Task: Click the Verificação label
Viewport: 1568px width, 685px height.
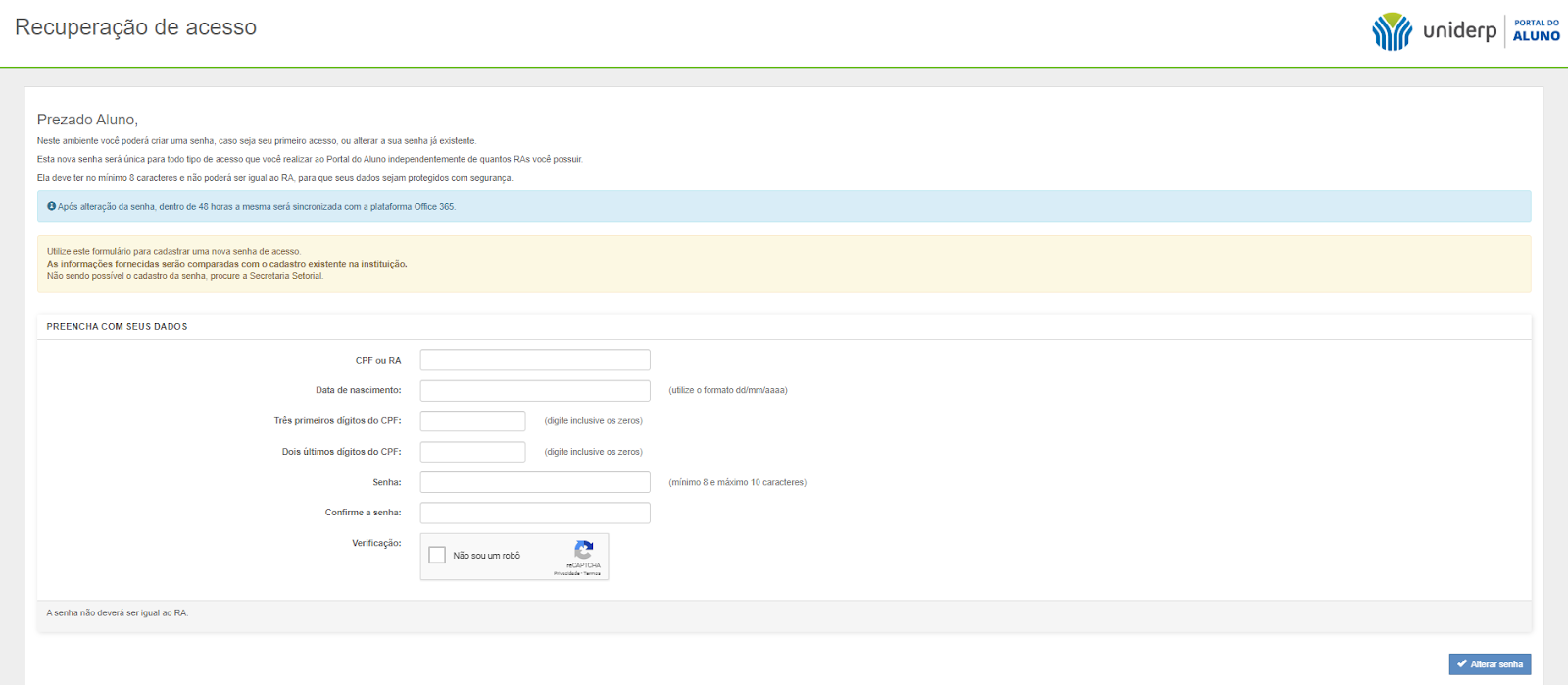Action: coord(376,543)
